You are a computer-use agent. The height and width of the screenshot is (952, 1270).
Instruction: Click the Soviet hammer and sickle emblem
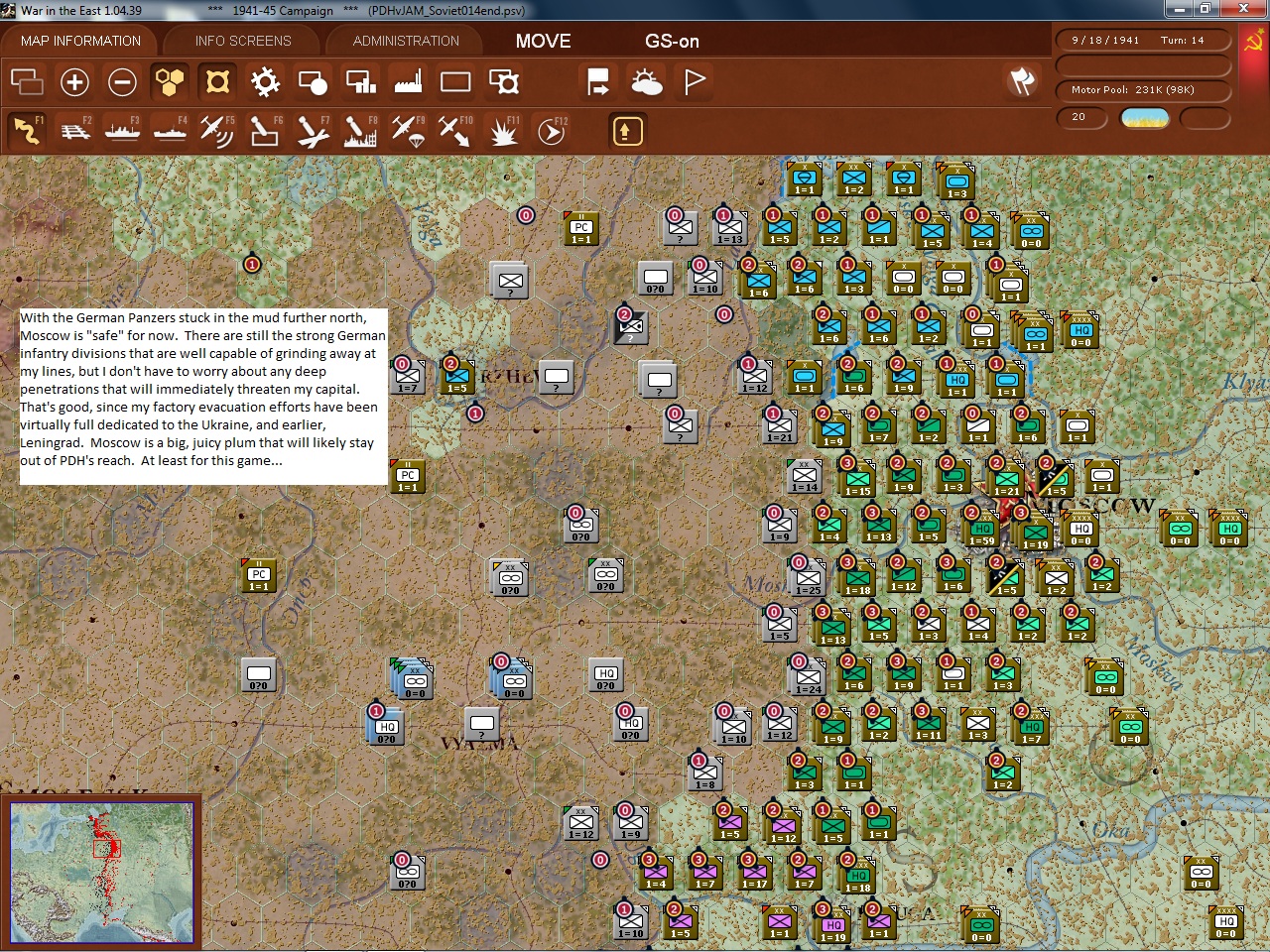(x=1254, y=42)
